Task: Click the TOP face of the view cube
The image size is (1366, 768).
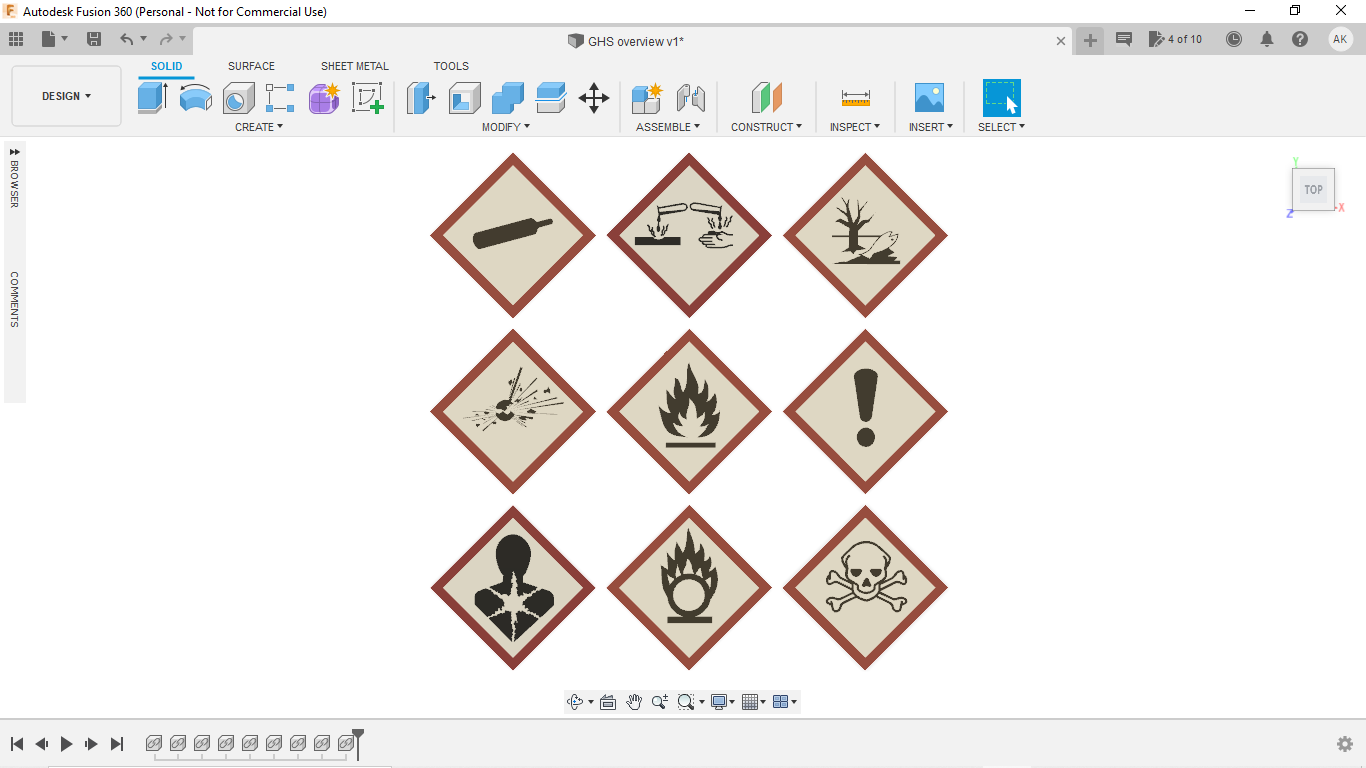Action: click(1313, 189)
